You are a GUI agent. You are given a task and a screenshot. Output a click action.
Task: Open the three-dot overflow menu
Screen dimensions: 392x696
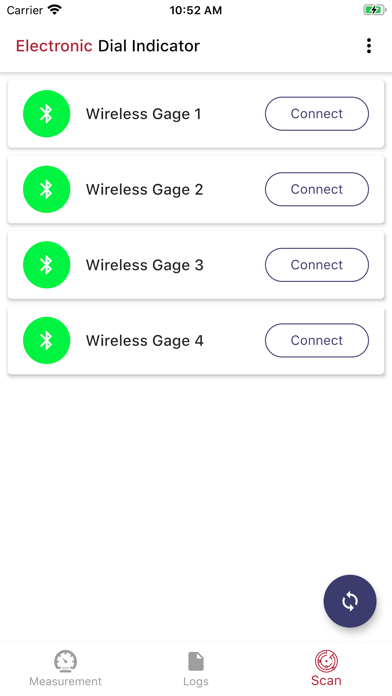click(x=368, y=46)
